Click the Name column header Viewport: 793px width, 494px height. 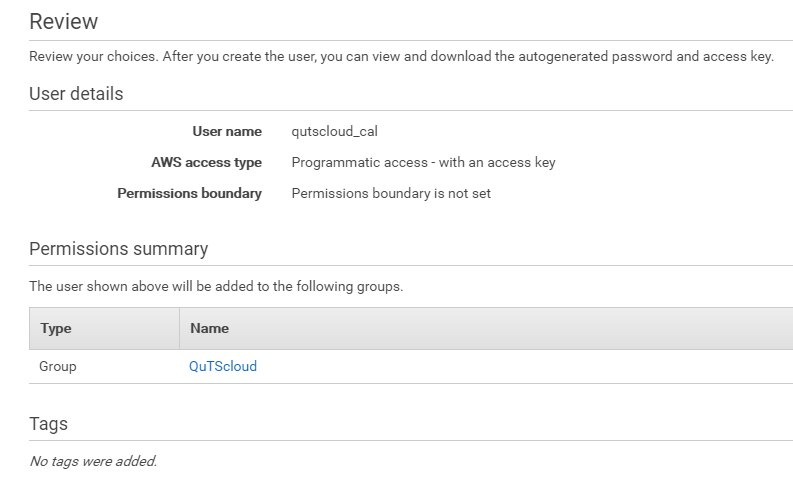[x=209, y=328]
